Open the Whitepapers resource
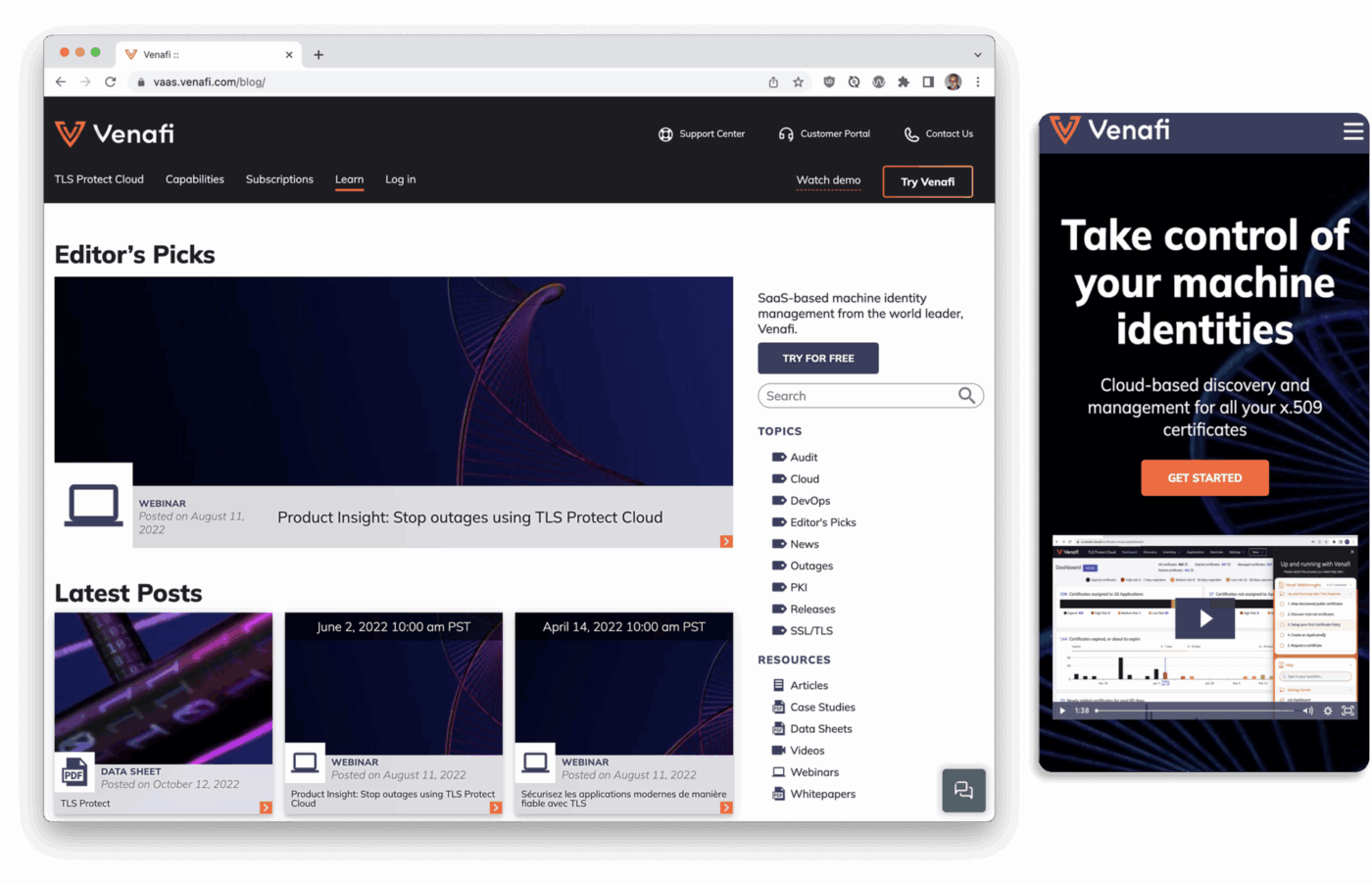Viewport: 1372px width, 885px height. (813, 794)
